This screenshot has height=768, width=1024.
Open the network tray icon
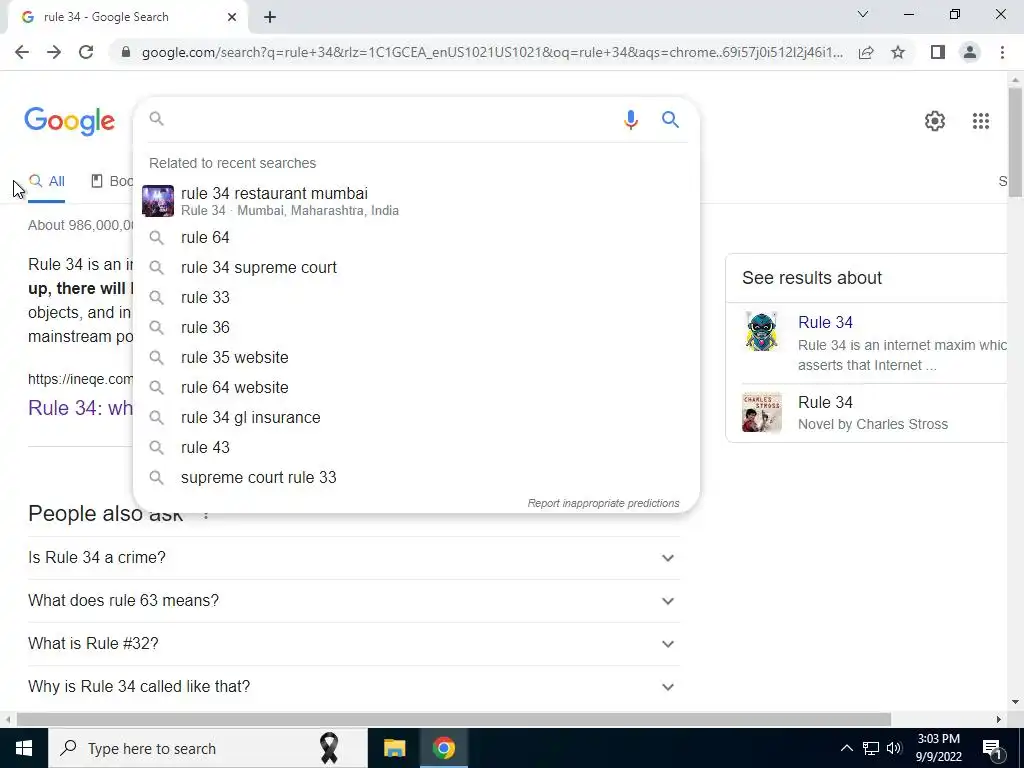[x=871, y=748]
